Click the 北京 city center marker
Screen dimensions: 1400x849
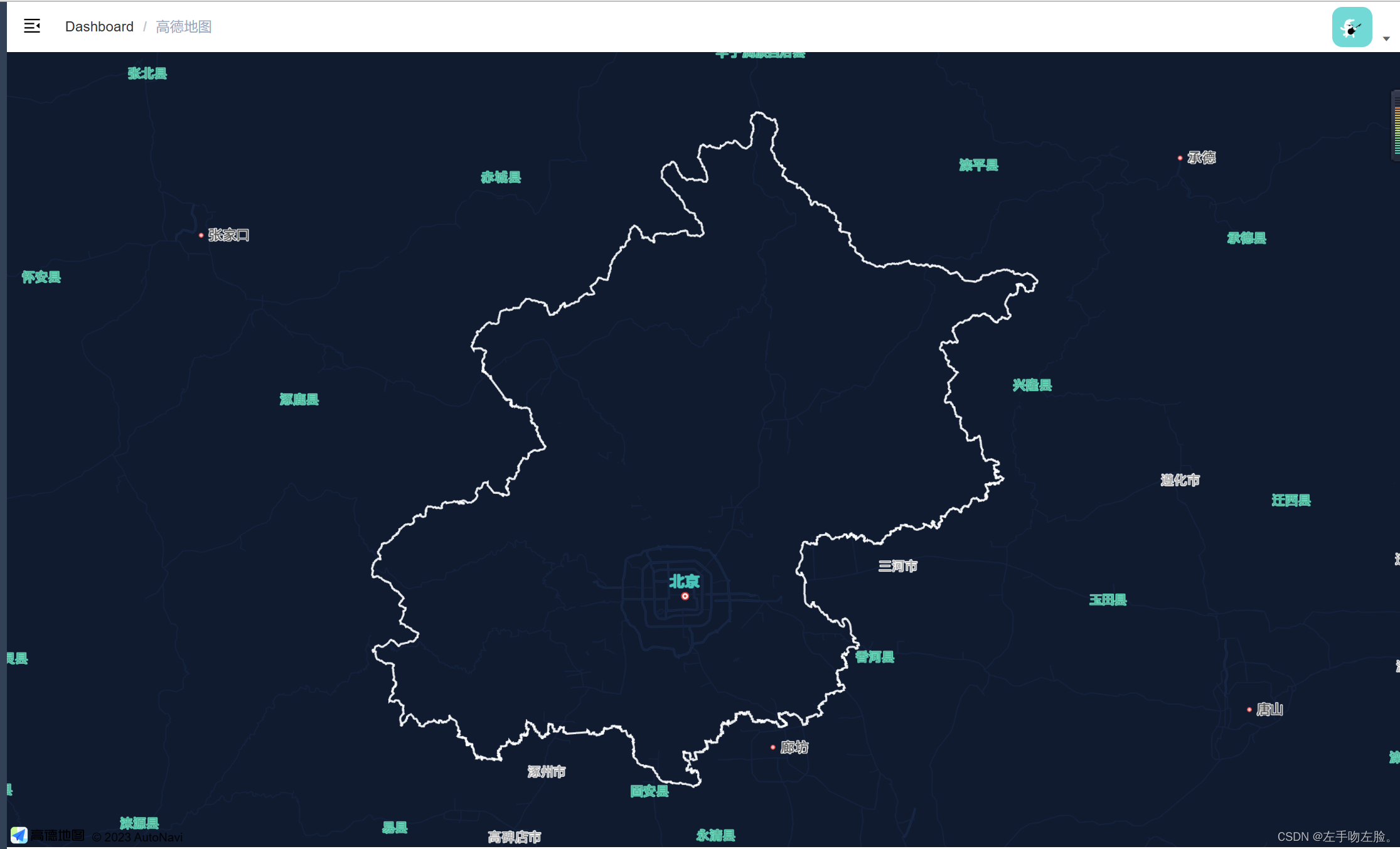685,596
